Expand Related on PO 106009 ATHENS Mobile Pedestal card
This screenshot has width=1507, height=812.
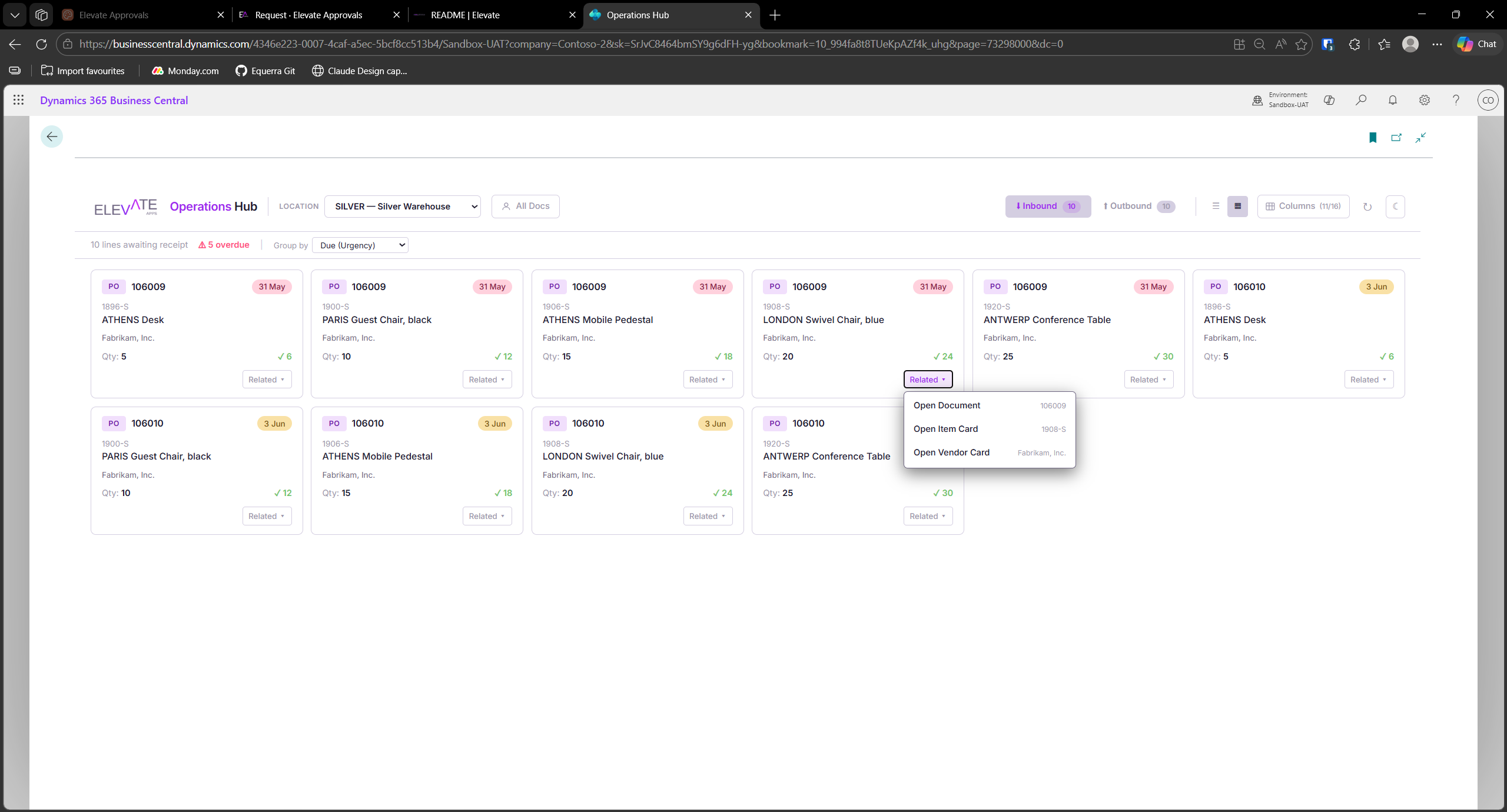tap(708, 380)
